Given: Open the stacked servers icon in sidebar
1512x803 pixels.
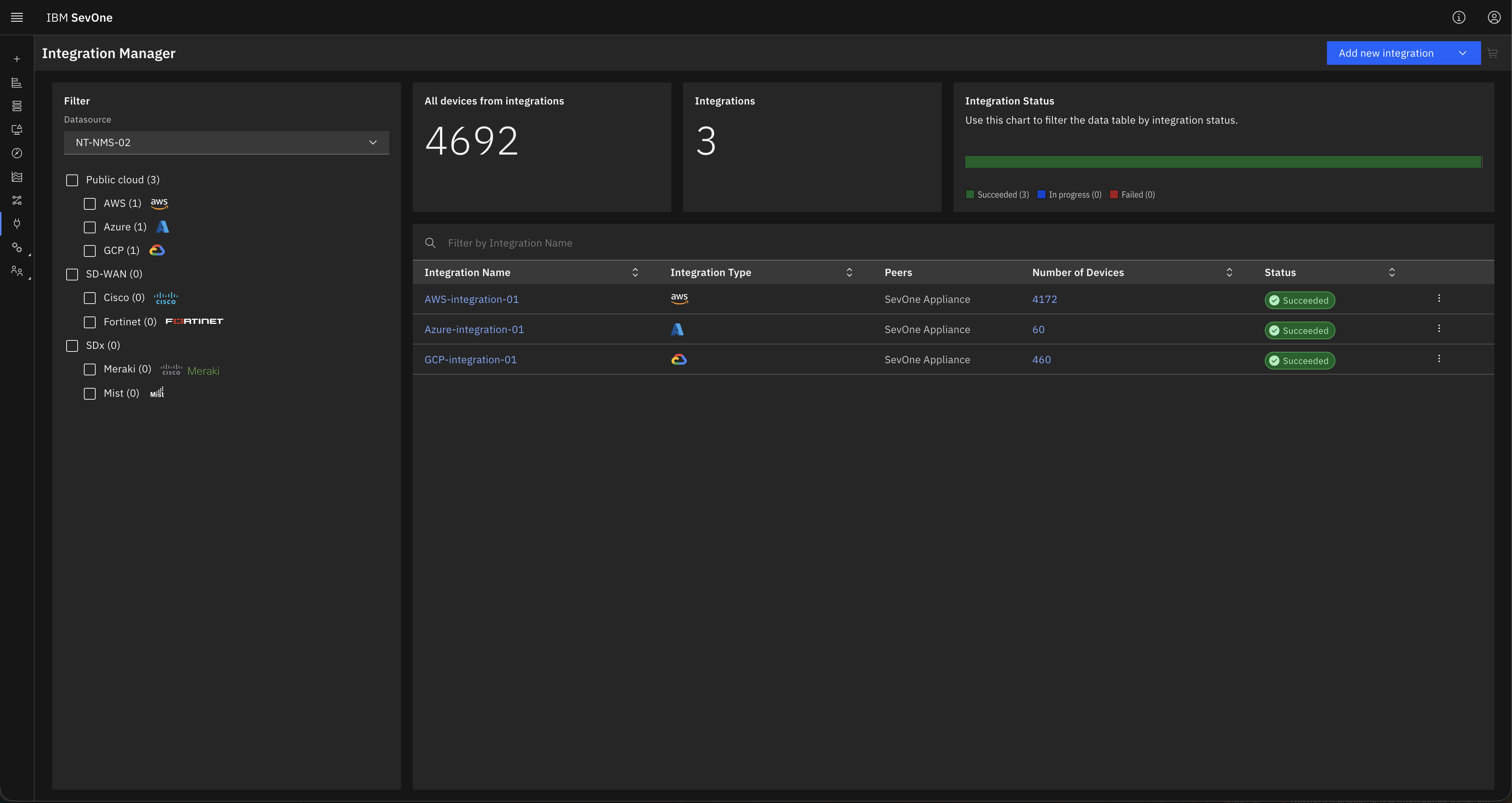Looking at the screenshot, I should point(17,106).
